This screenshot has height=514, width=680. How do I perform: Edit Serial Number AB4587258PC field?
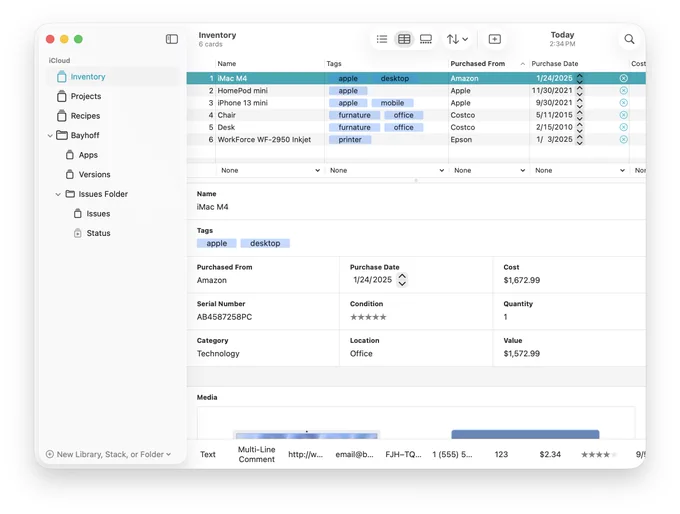(x=224, y=317)
